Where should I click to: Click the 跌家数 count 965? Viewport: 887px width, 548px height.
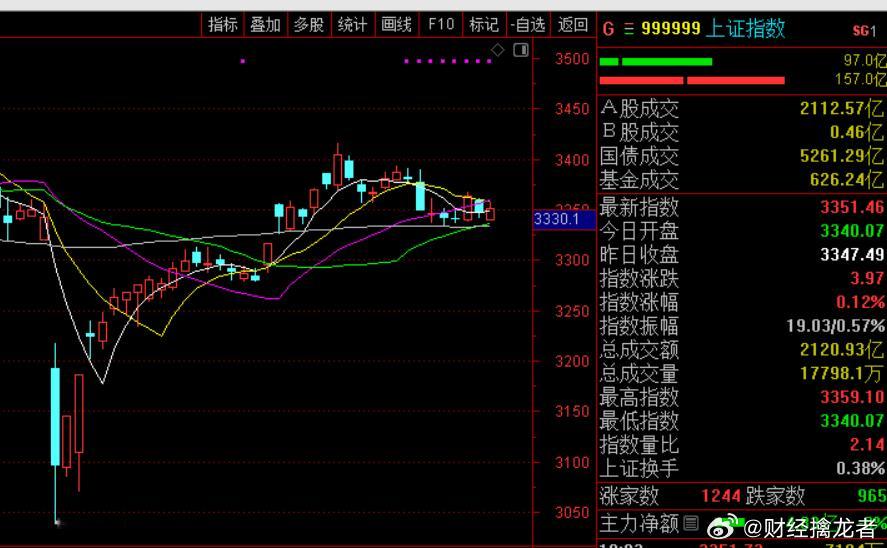(871, 497)
